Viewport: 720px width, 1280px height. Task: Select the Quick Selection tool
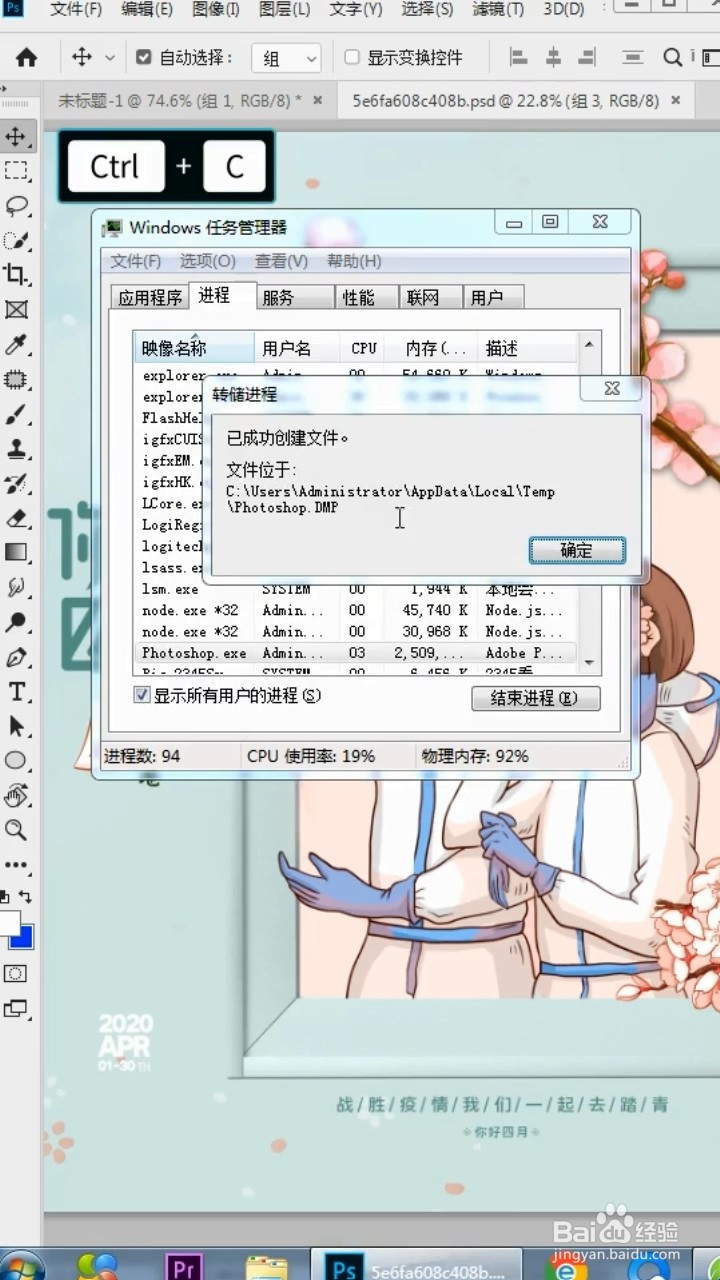pyautogui.click(x=16, y=240)
